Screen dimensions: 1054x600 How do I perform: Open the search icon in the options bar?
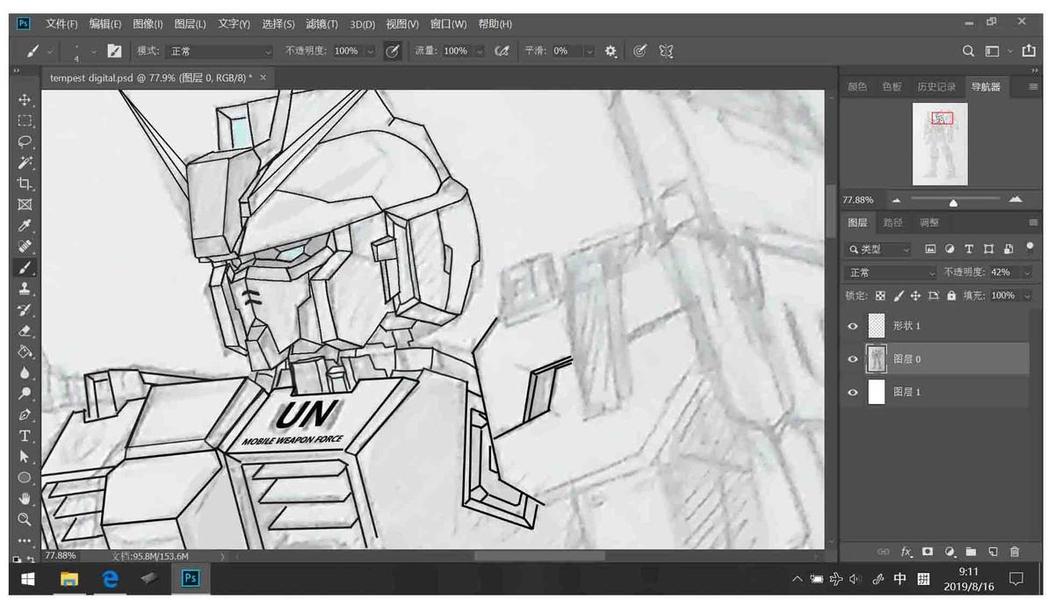pyautogui.click(x=968, y=51)
